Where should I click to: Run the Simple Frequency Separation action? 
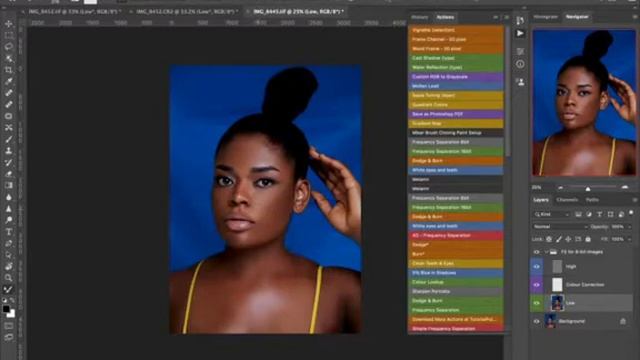(x=456, y=329)
